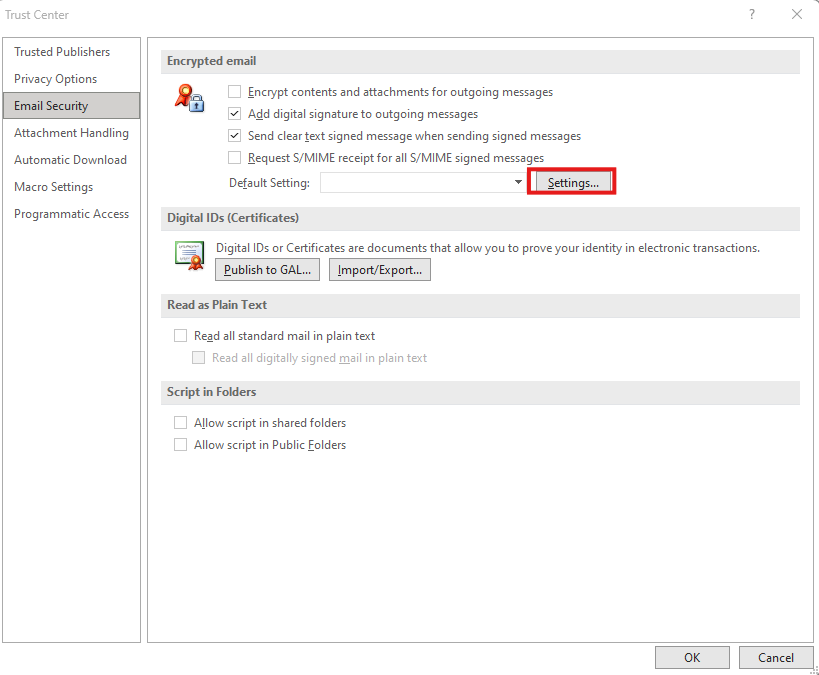Toggle Send clear text signed message option

235,136
